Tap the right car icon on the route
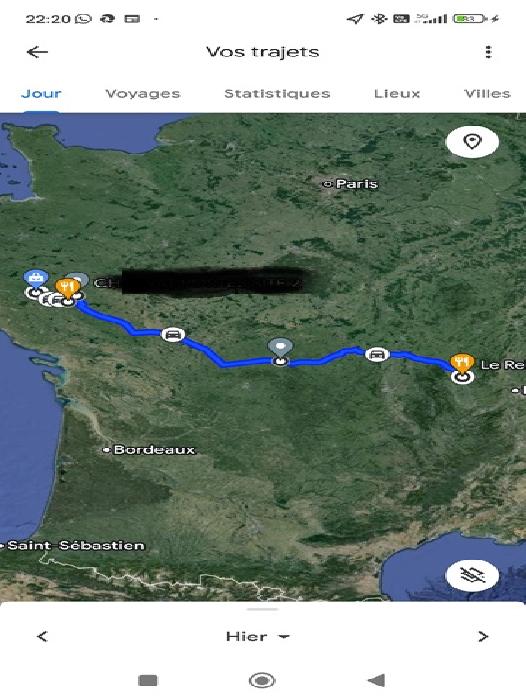This screenshot has height=700, width=526. [x=377, y=354]
